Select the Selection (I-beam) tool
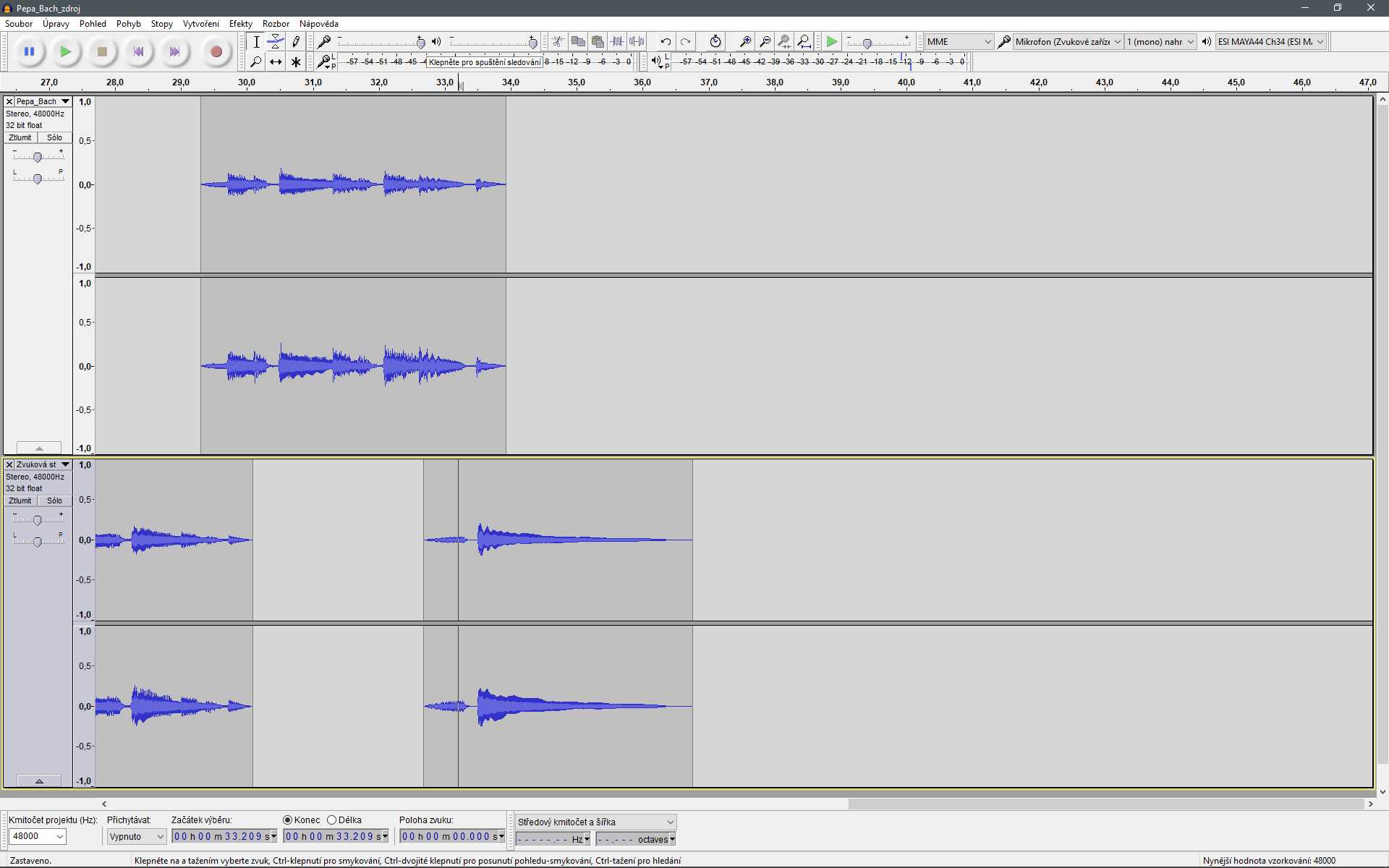Image resolution: width=1389 pixels, height=868 pixels. (x=256, y=42)
